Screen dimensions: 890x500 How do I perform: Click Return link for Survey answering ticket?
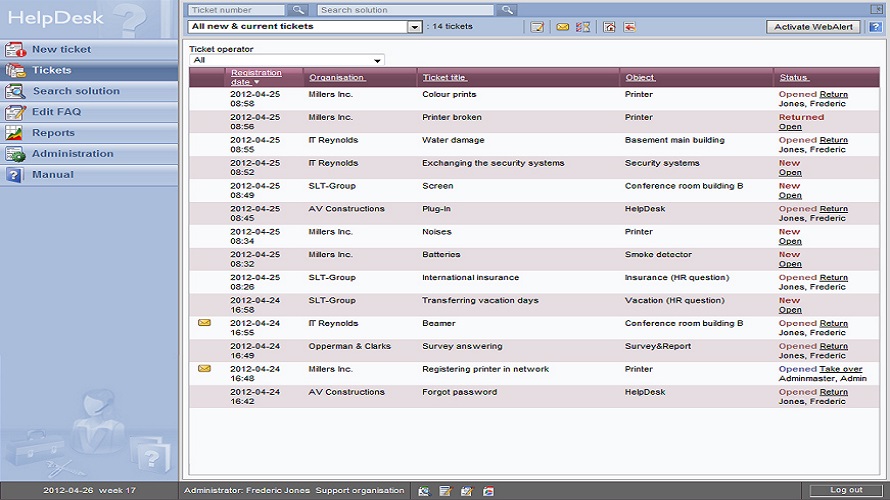point(833,346)
